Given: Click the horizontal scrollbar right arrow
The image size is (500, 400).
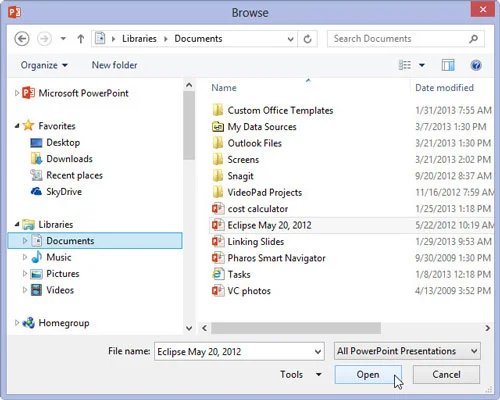Looking at the screenshot, I should pos(487,328).
